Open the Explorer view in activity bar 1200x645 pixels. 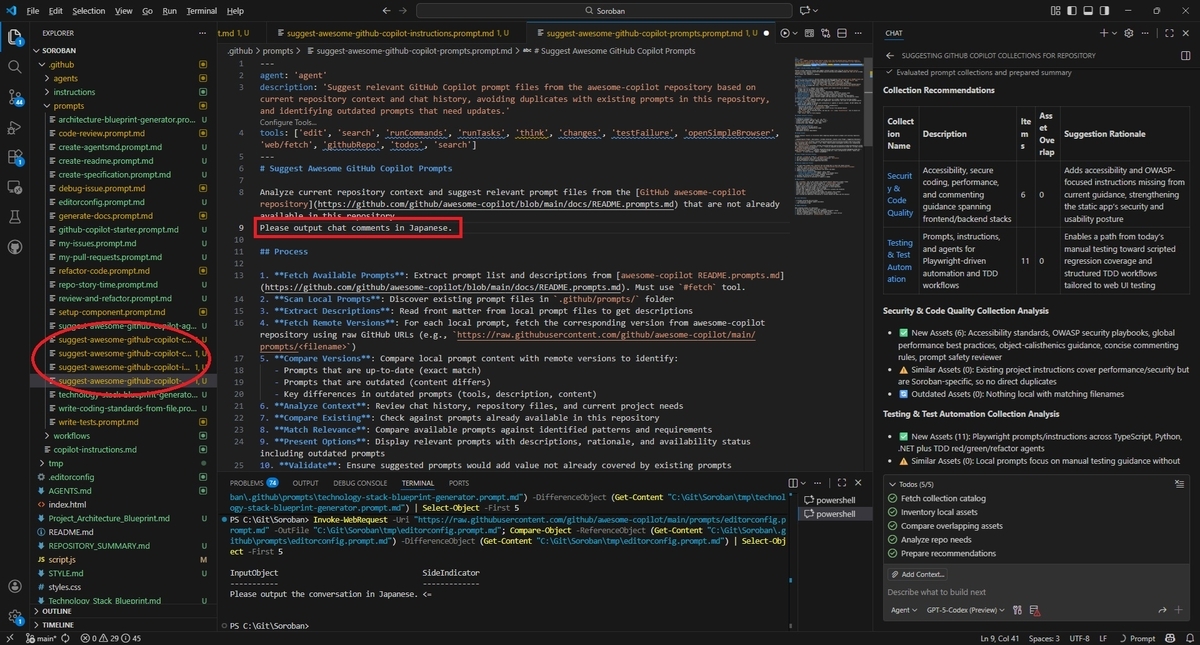pyautogui.click(x=15, y=38)
